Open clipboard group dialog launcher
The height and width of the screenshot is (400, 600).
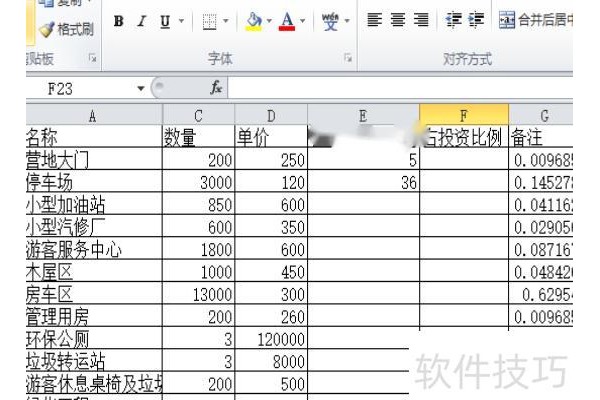(92, 58)
